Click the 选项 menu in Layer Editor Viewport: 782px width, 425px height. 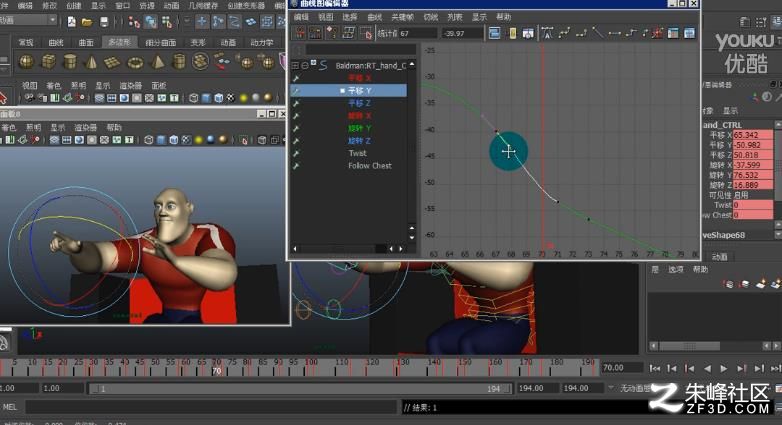point(676,269)
